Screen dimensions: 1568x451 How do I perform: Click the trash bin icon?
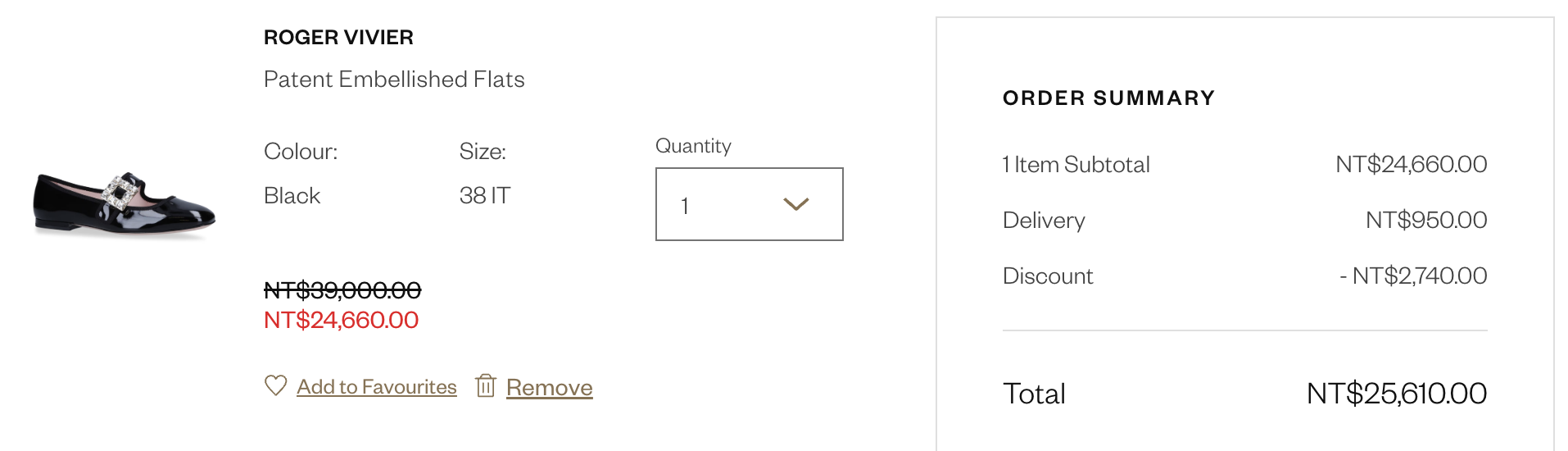click(x=486, y=385)
